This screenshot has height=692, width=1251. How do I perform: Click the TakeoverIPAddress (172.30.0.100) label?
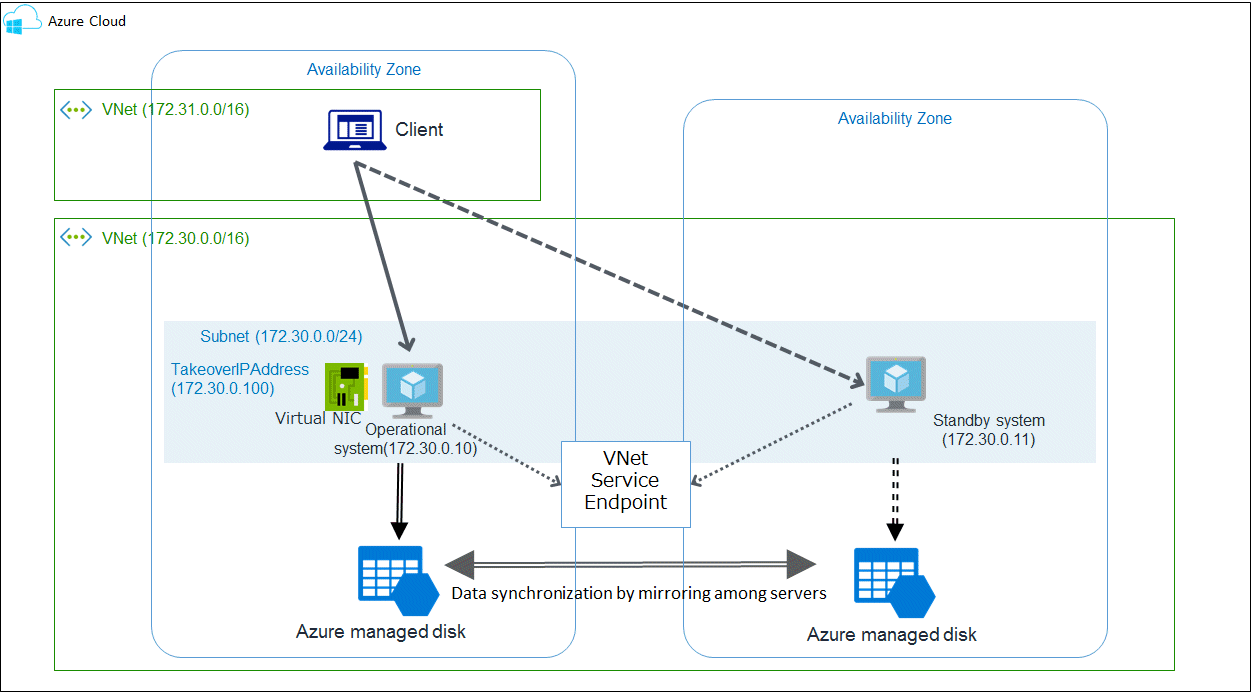point(240,379)
